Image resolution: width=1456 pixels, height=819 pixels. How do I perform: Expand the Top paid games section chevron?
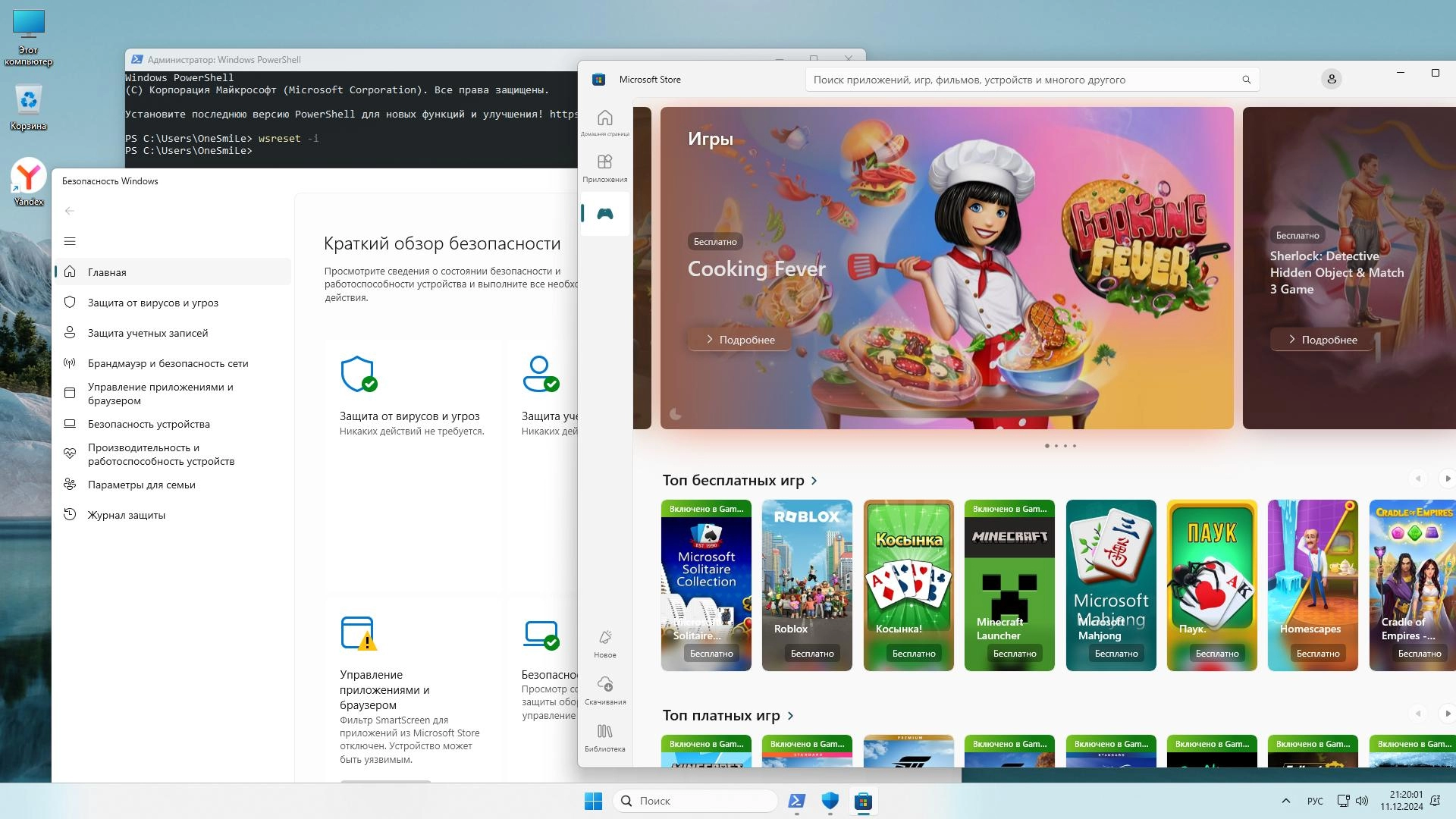(790, 716)
